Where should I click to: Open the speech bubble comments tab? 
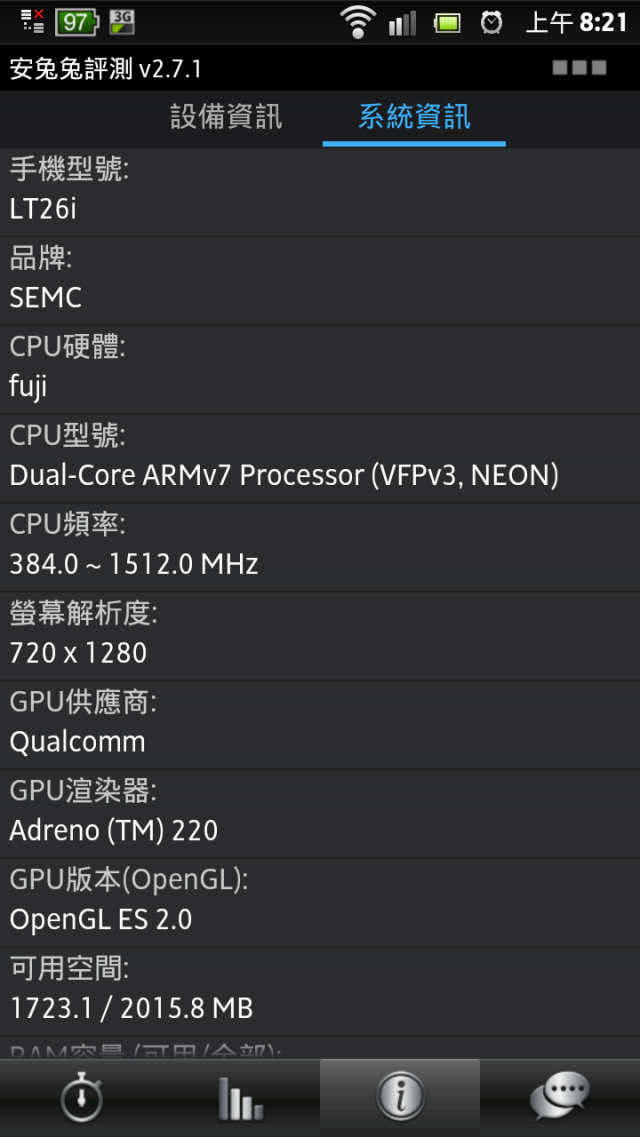560,1098
